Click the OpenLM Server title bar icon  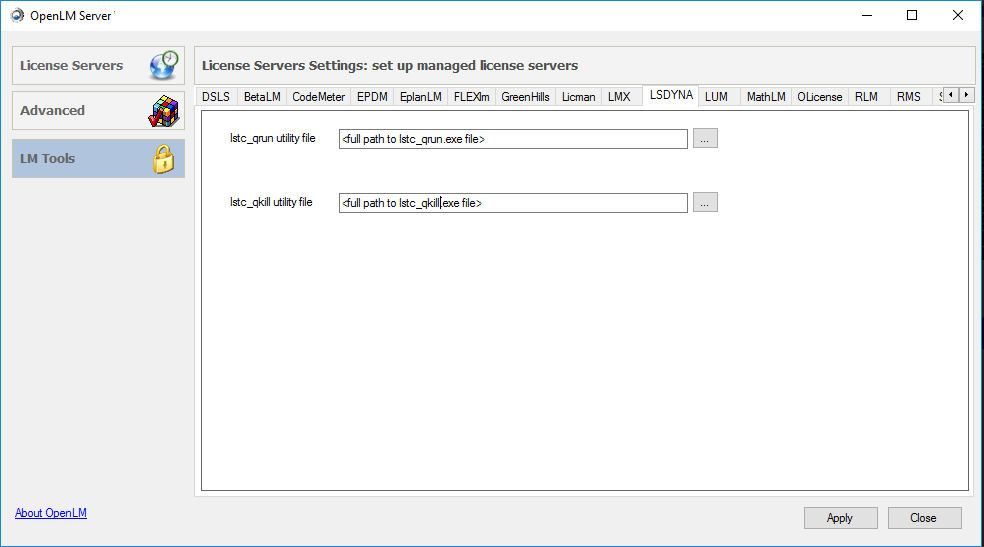click(16, 15)
